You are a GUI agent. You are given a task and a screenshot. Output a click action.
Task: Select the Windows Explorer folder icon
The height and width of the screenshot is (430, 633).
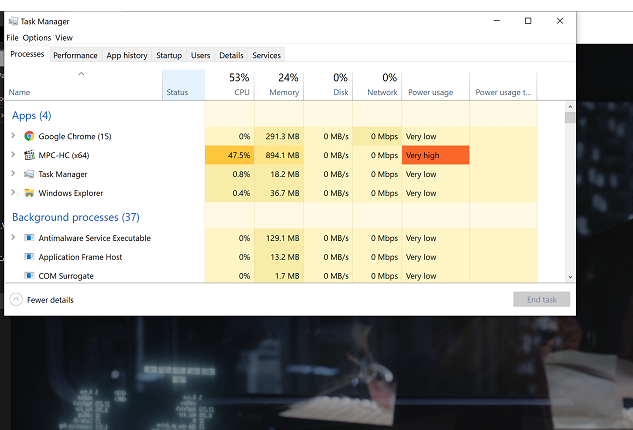(x=29, y=193)
